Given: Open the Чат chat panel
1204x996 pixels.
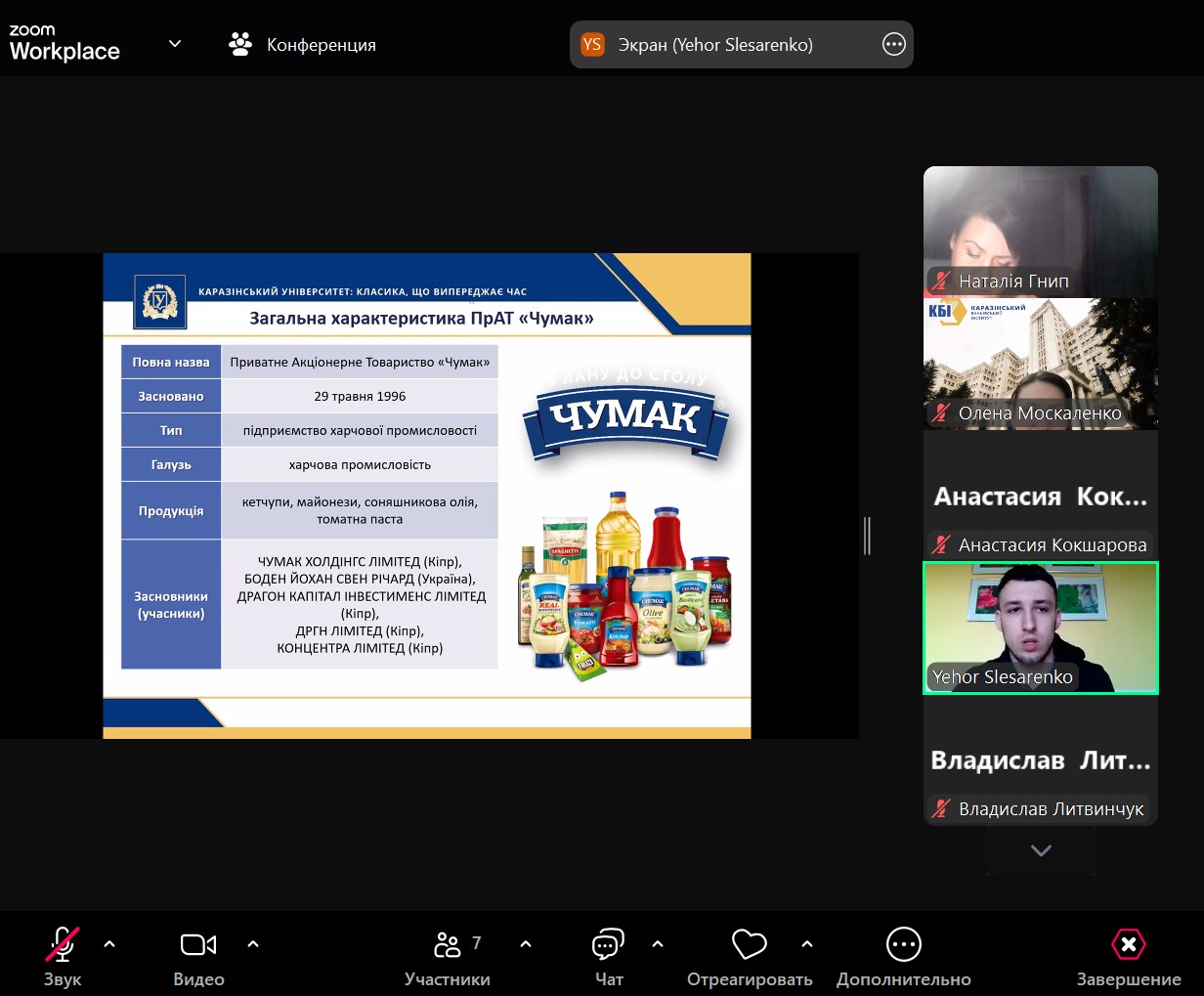Looking at the screenshot, I should pos(608,956).
